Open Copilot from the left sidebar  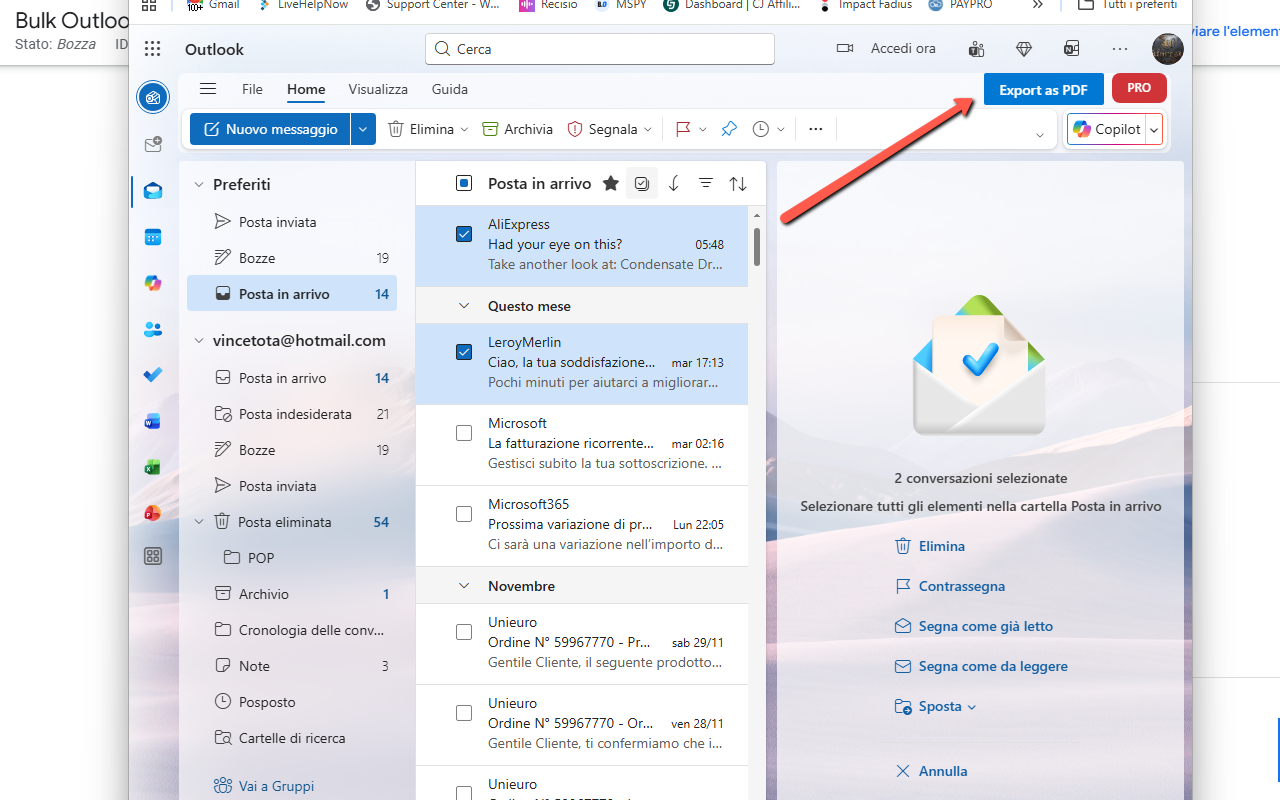153,283
